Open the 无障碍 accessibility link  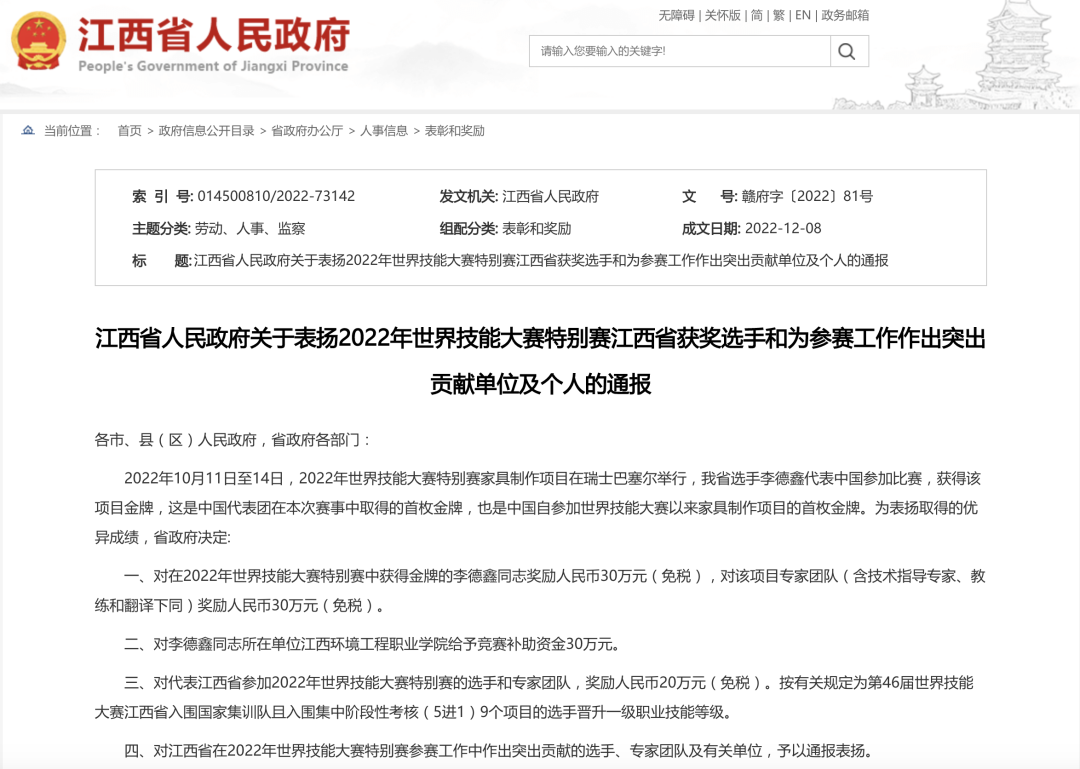click(x=676, y=15)
